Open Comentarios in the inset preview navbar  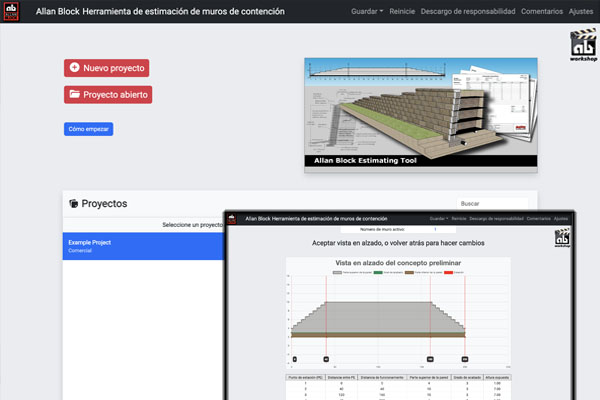click(538, 219)
